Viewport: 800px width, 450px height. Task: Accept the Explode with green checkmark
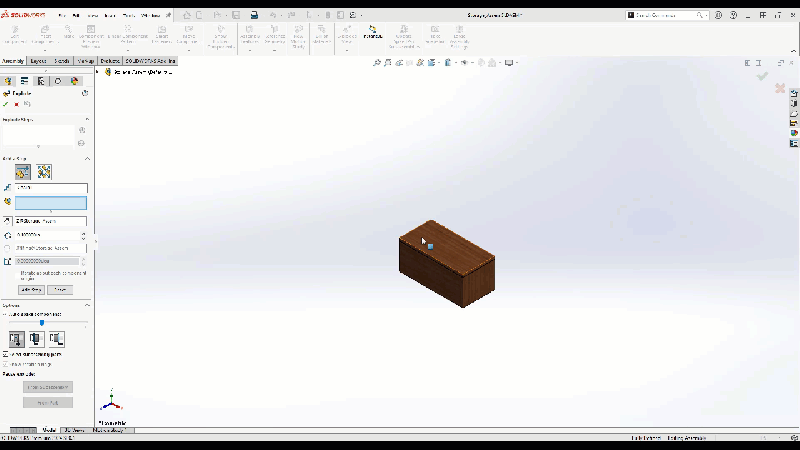coord(6,104)
